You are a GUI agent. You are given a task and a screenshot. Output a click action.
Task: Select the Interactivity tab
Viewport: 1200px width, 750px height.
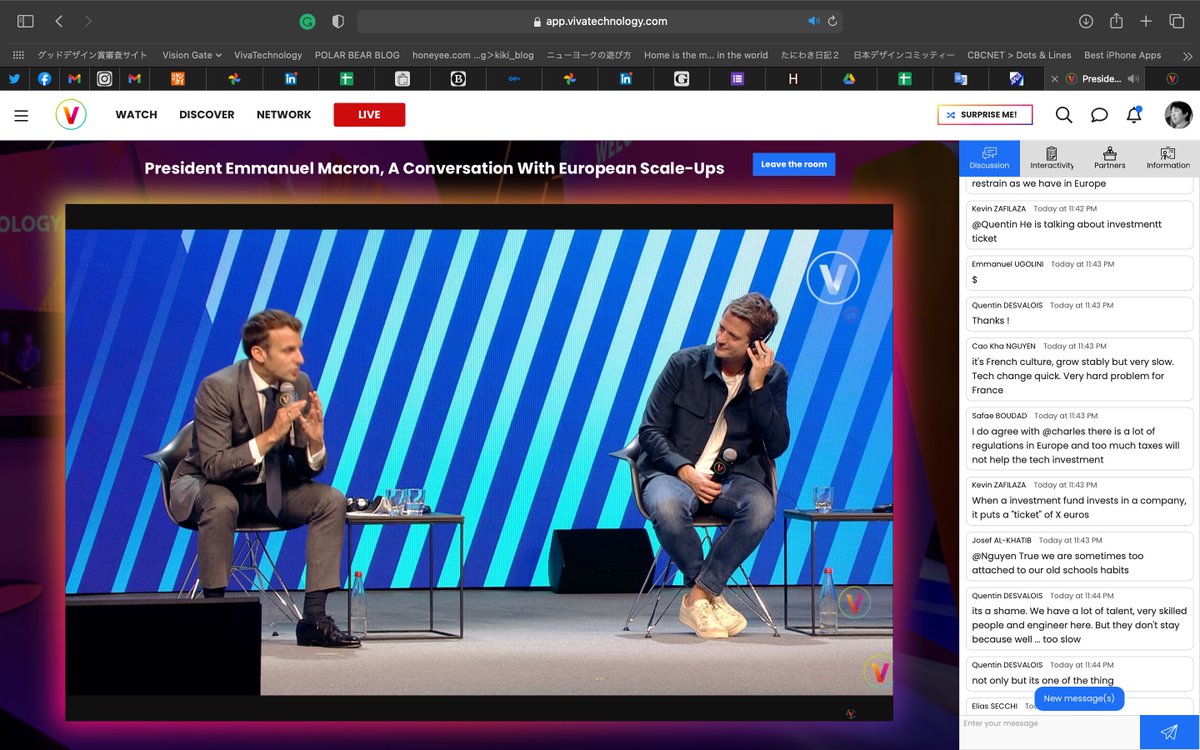click(1052, 158)
